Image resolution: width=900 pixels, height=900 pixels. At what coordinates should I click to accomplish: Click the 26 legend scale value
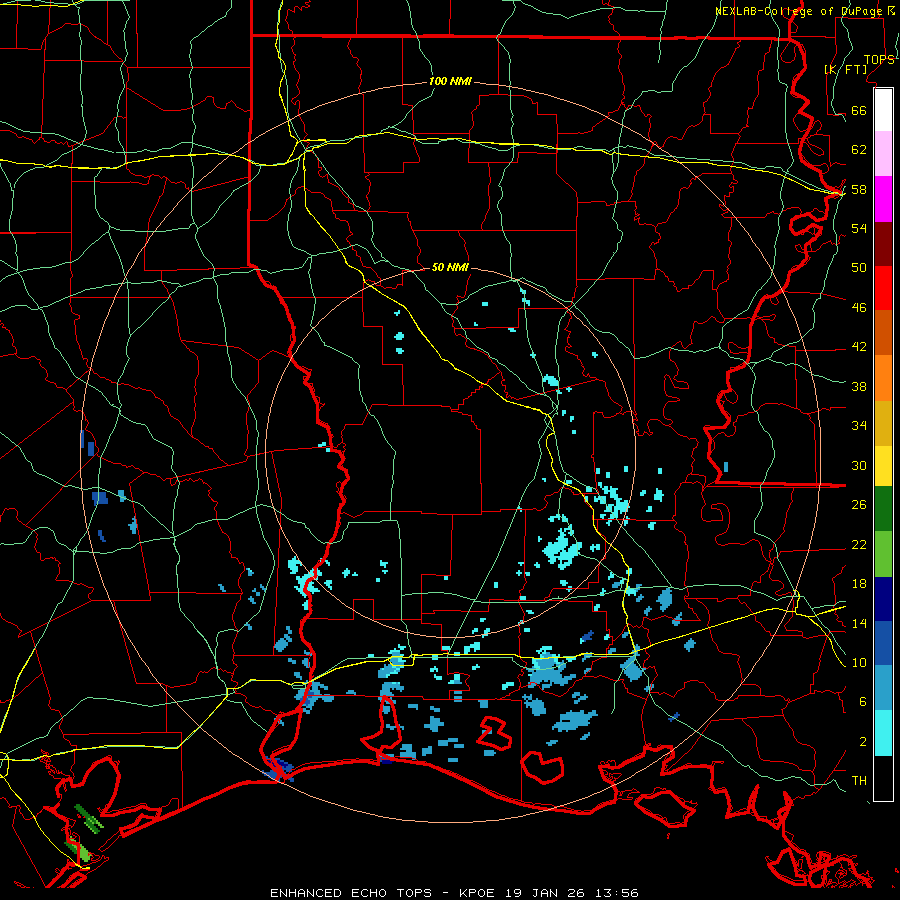[x=859, y=505]
